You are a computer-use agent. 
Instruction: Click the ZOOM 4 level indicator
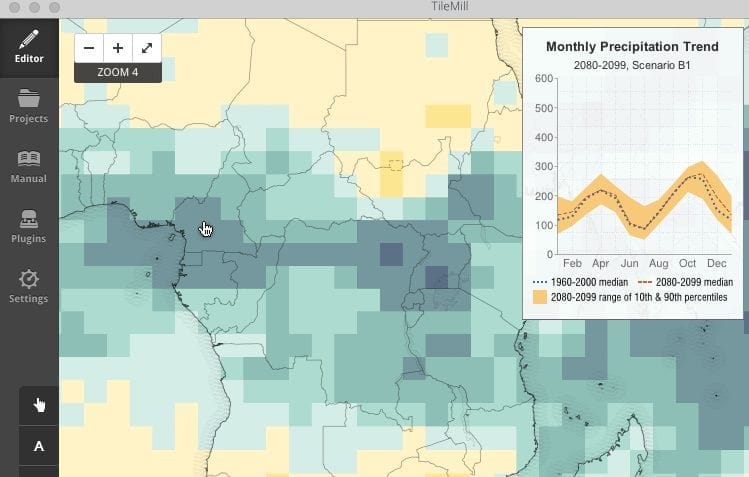point(118,73)
